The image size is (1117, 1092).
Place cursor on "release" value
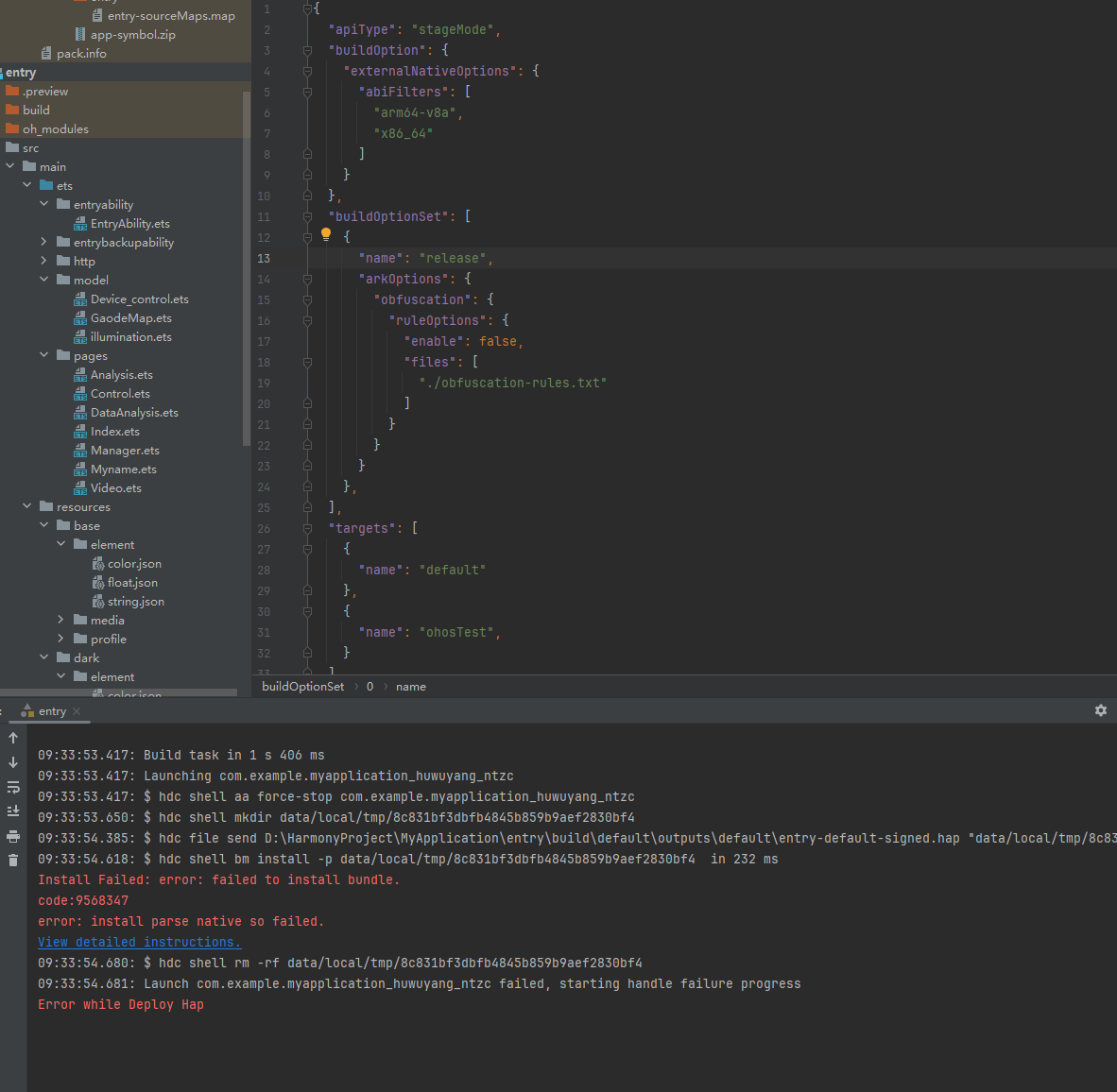453,259
